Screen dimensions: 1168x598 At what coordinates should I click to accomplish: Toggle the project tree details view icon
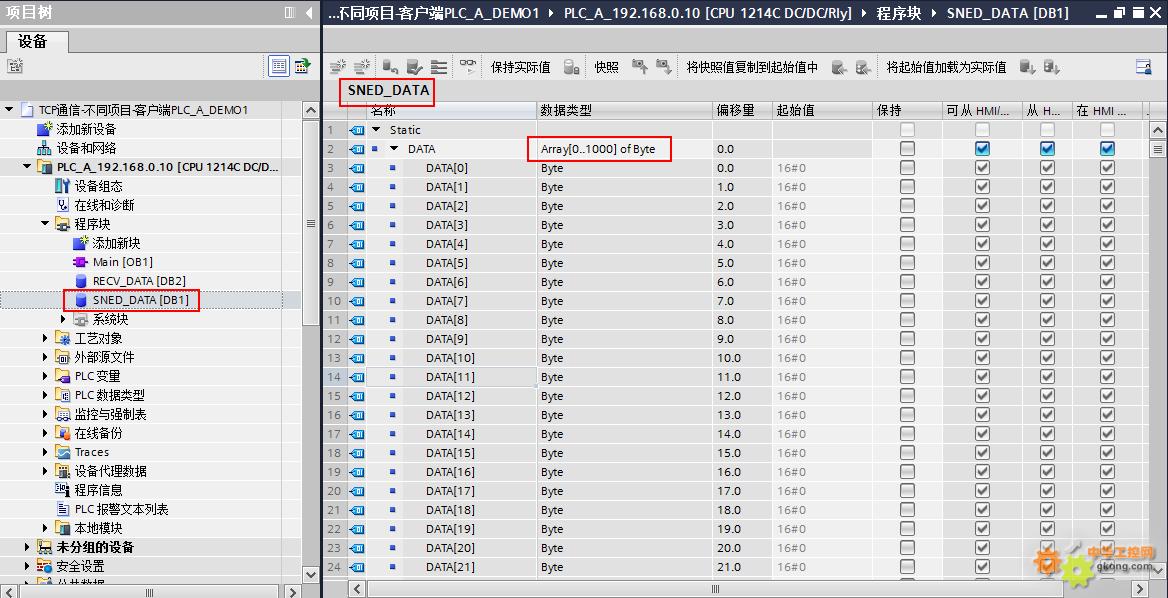[279, 66]
